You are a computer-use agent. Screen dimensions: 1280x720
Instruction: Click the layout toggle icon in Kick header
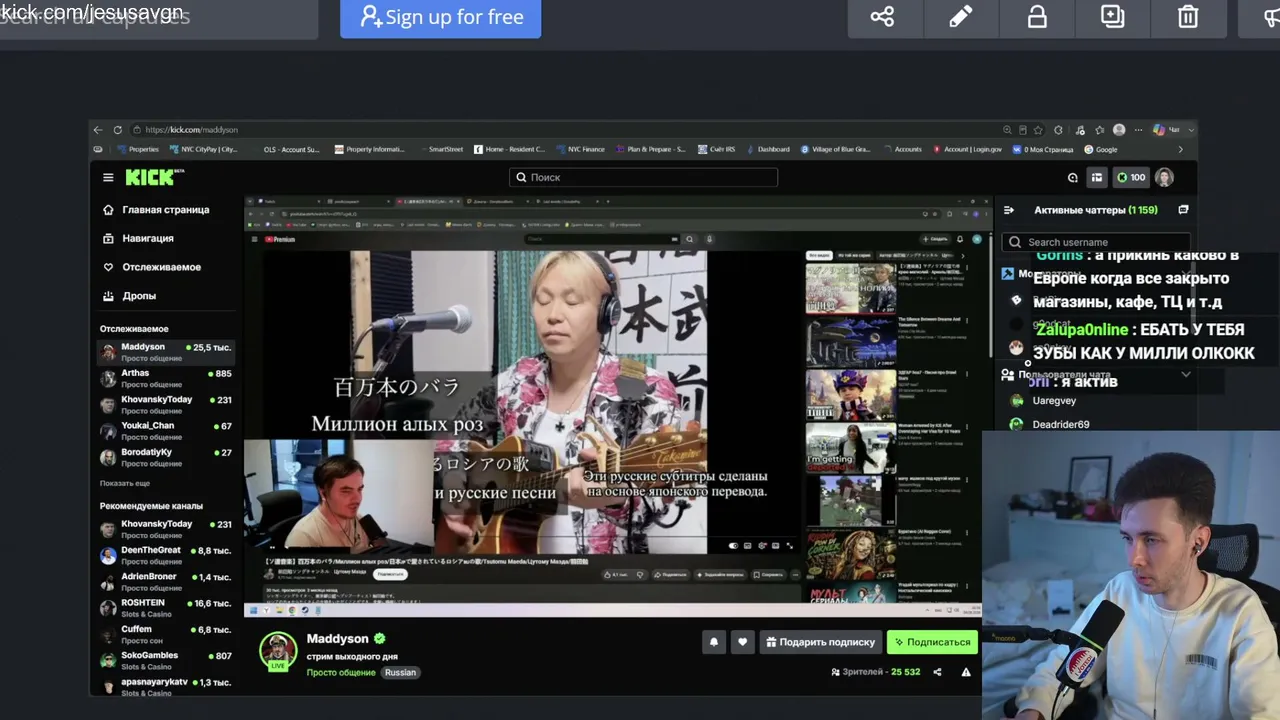click(1097, 177)
